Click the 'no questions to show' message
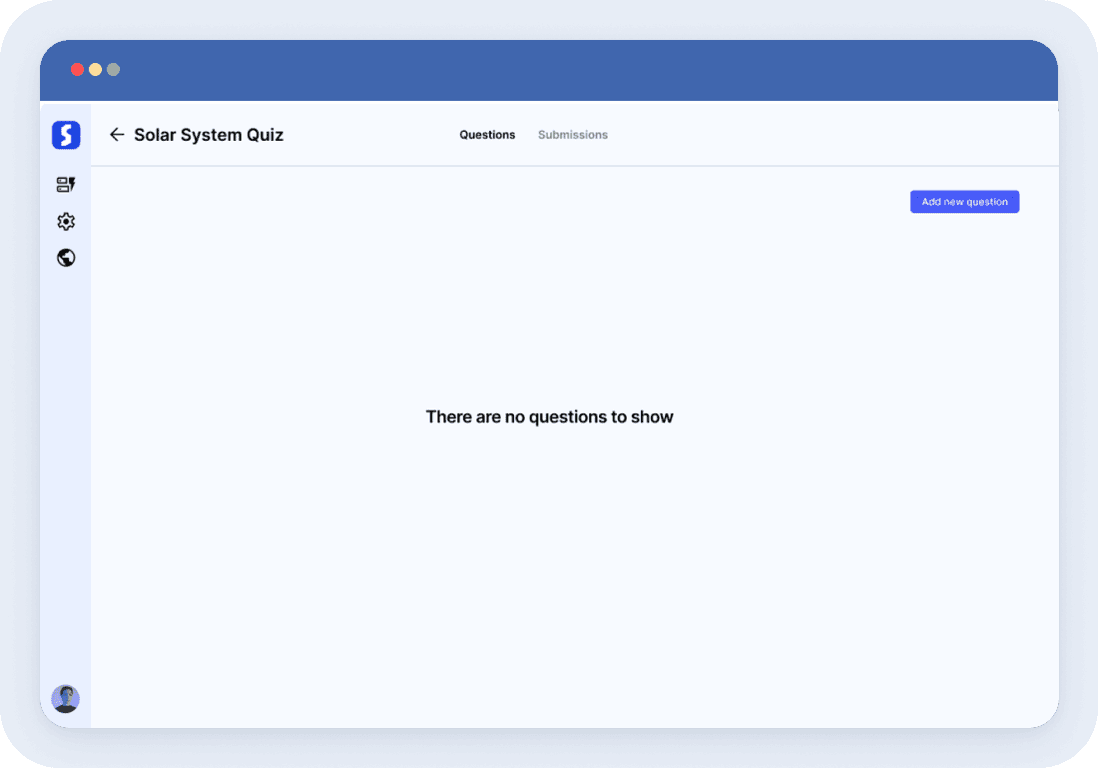1098x768 pixels. coord(549,417)
